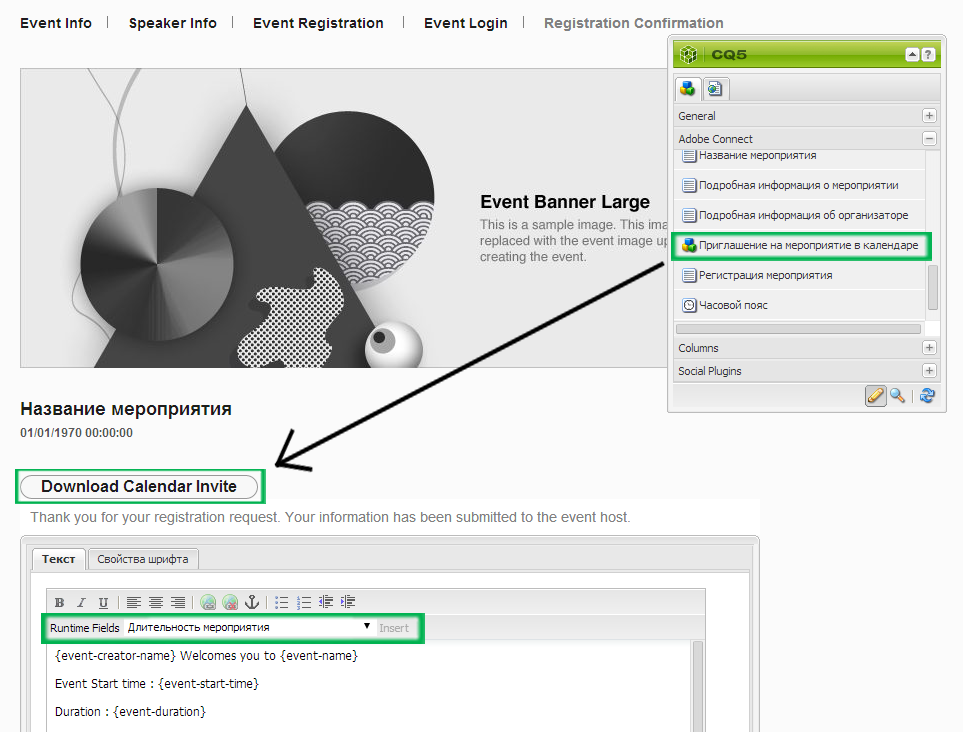Toggle bold formatting in the text editor

point(60,602)
